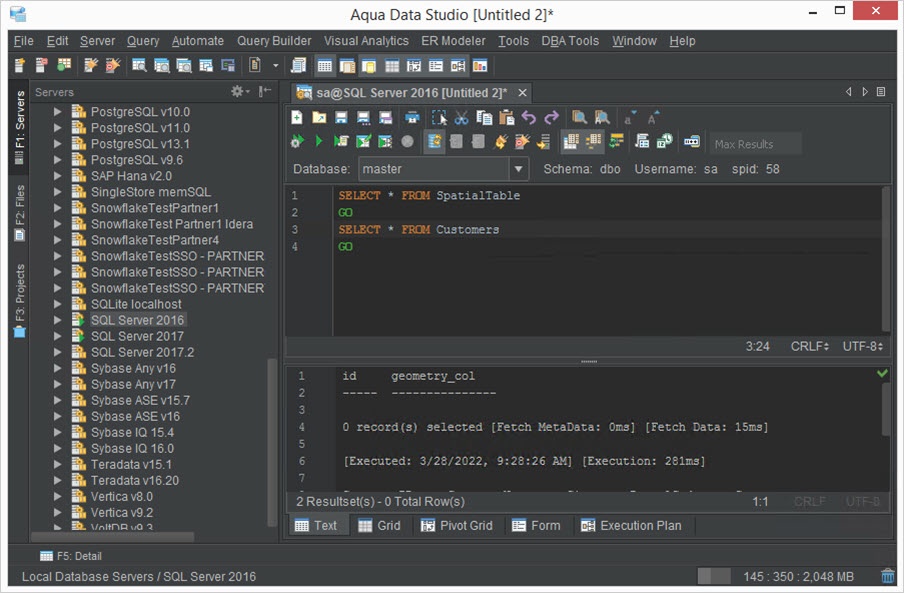Click the green Execute query play icon

click(319, 142)
